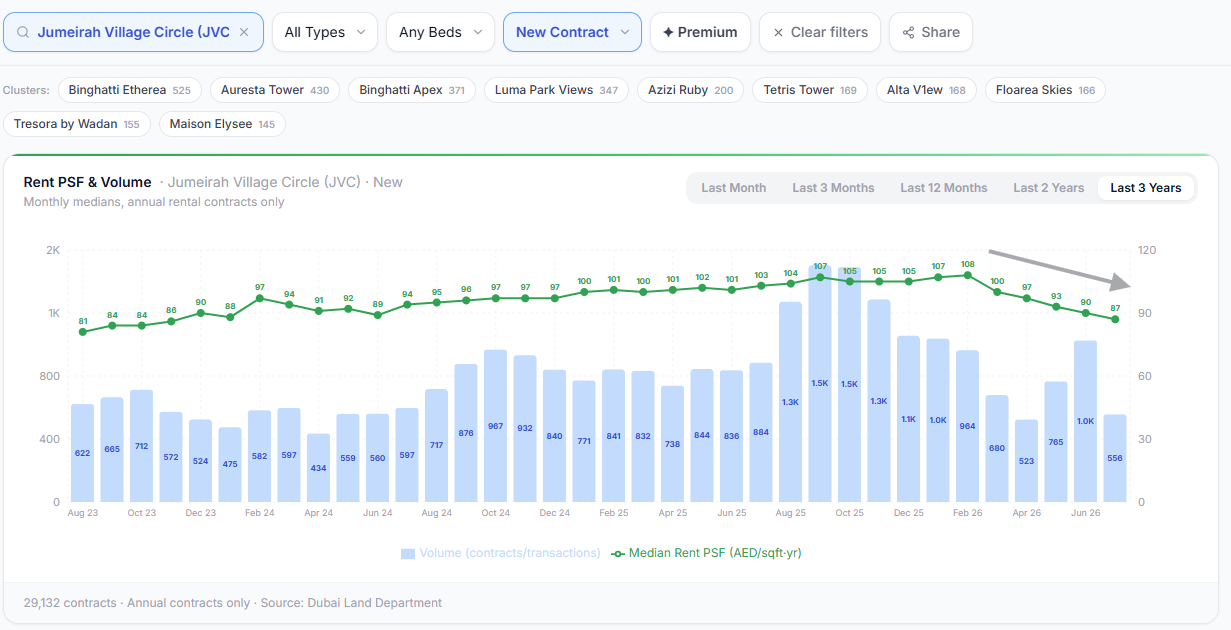Choose the Last 2 Years range
The width and height of the screenshot is (1231, 630).
coord(1048,188)
